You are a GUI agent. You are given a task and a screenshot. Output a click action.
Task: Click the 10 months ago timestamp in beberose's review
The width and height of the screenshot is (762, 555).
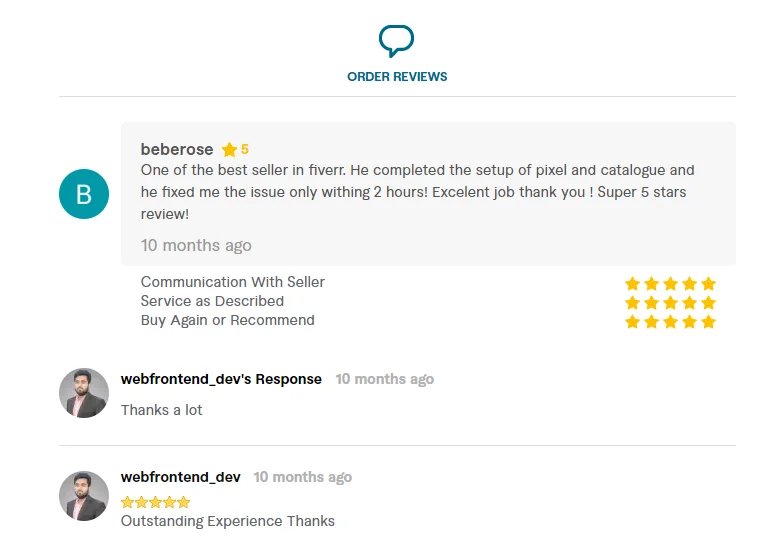coord(196,245)
